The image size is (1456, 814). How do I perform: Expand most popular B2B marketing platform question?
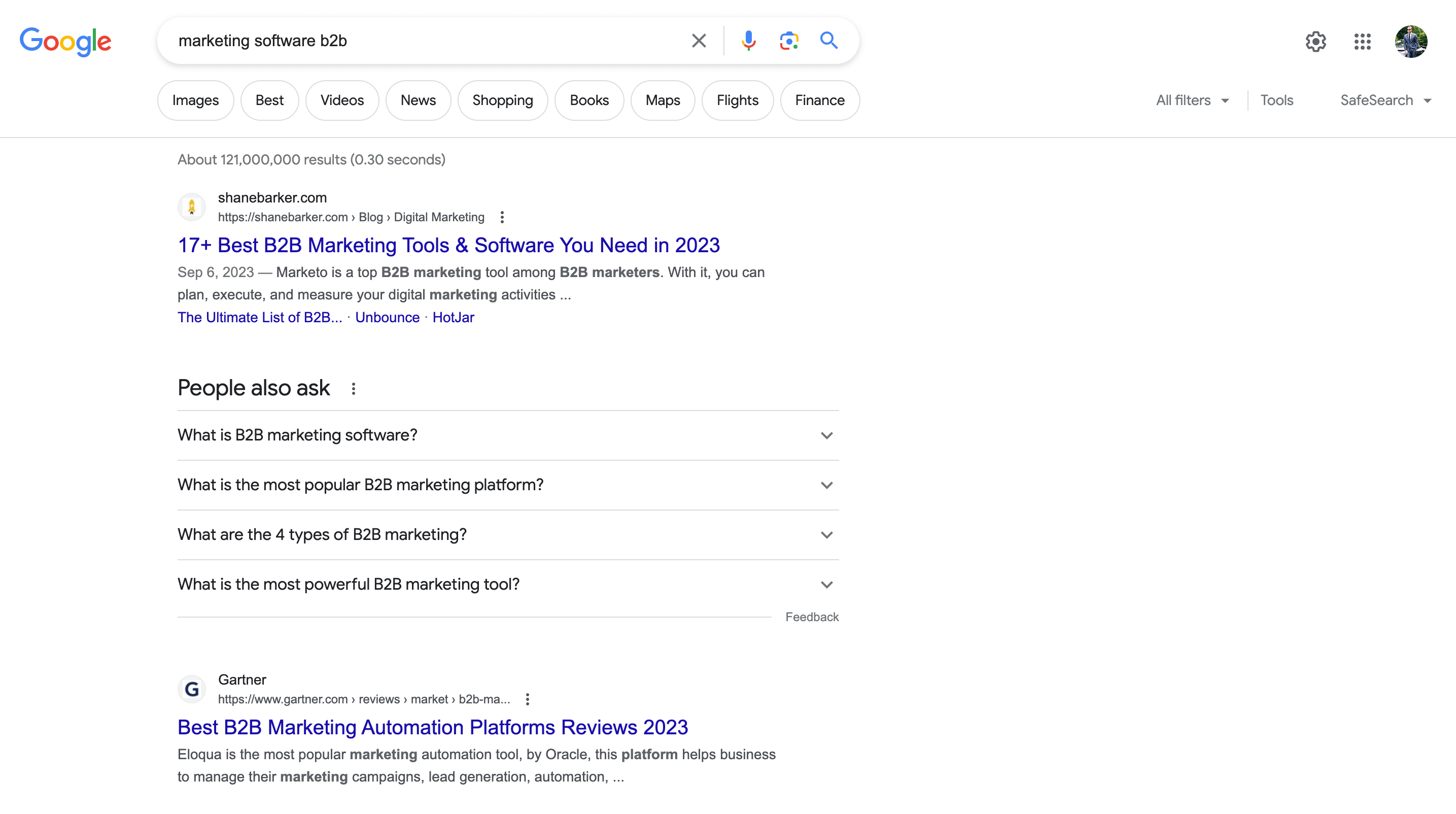(508, 485)
